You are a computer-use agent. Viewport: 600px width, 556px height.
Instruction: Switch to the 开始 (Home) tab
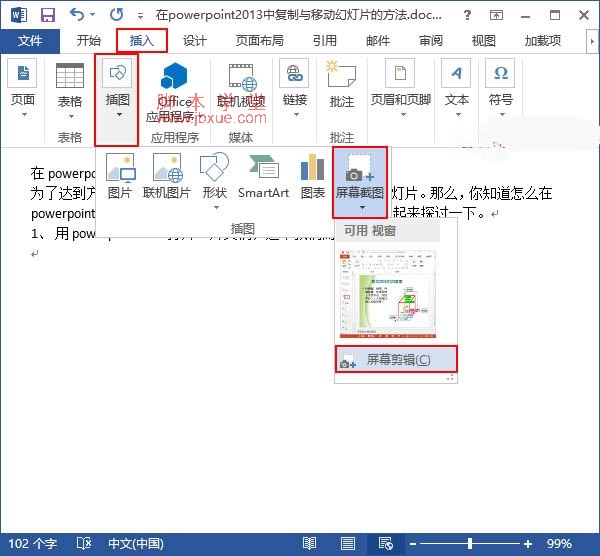click(88, 41)
